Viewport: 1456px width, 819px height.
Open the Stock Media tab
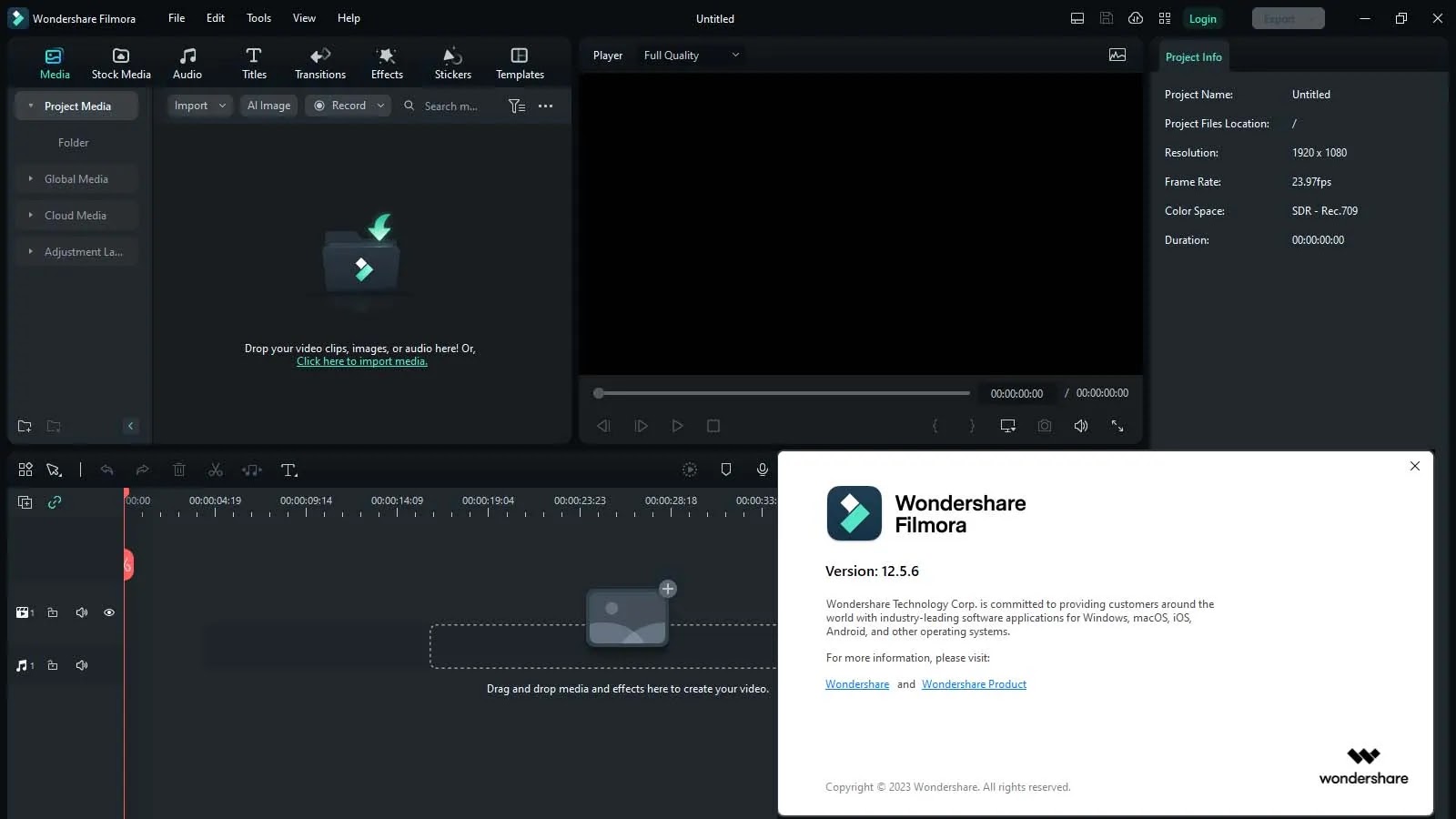[121, 64]
